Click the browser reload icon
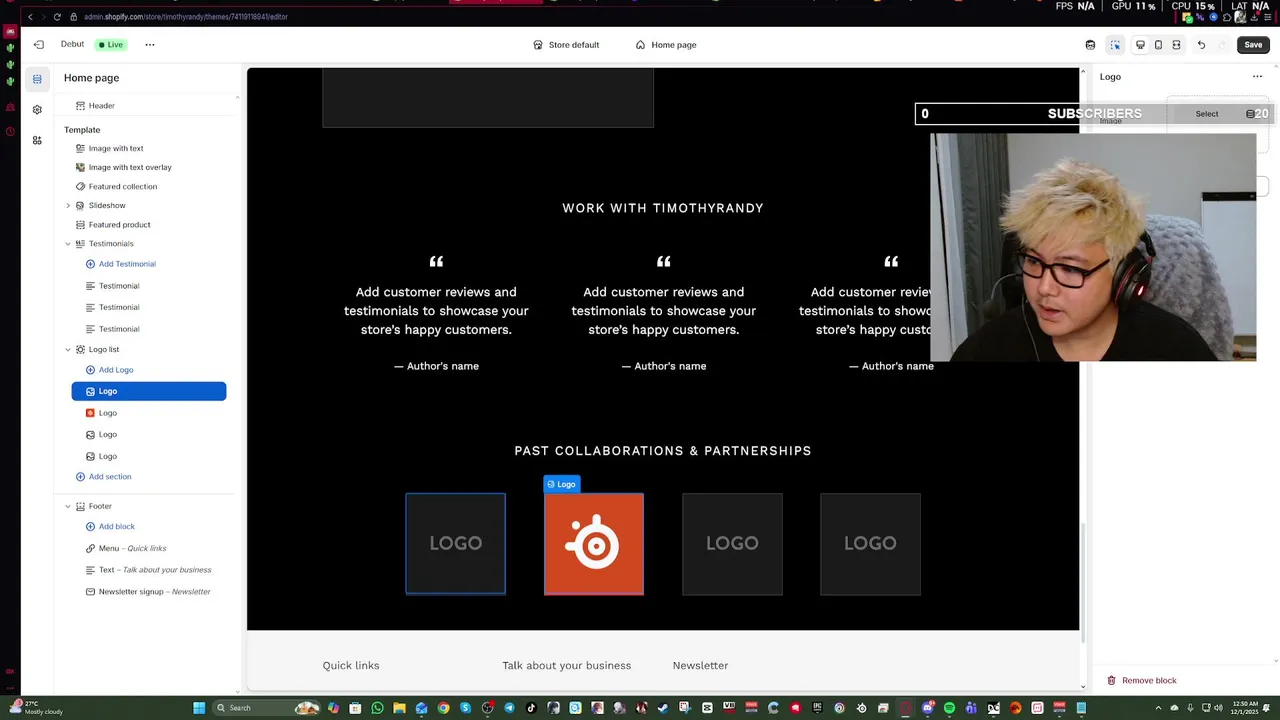Image resolution: width=1280 pixels, height=720 pixels. tap(57, 17)
